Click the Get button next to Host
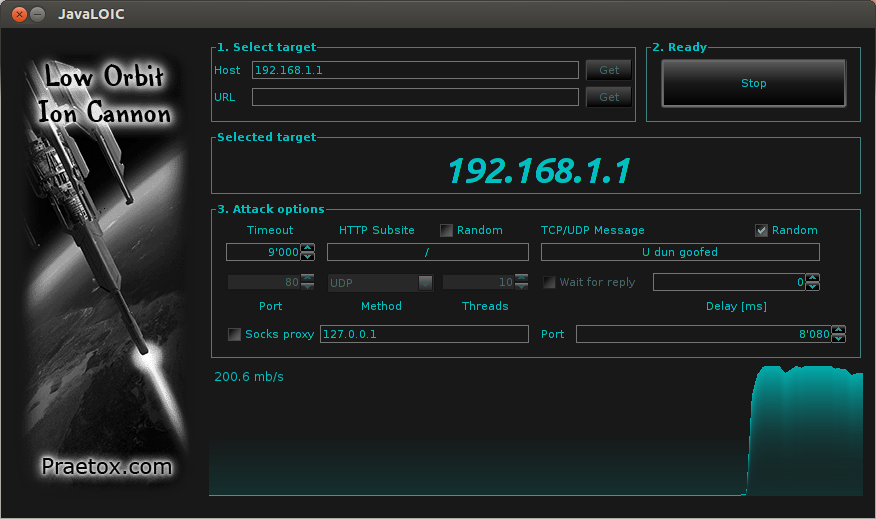Image resolution: width=876 pixels, height=519 pixels. tap(609, 70)
